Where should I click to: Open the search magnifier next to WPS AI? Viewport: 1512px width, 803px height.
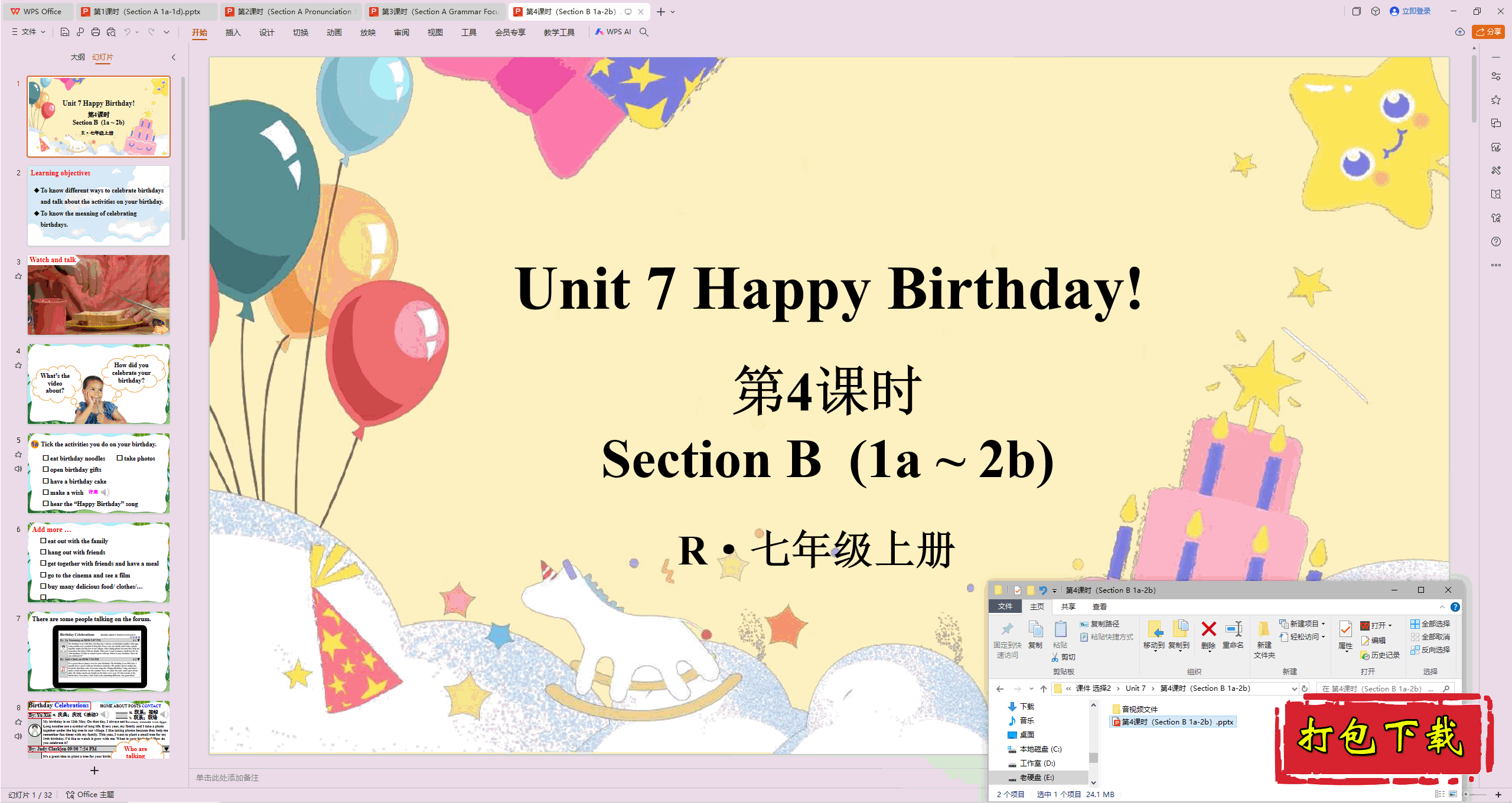coord(644,32)
